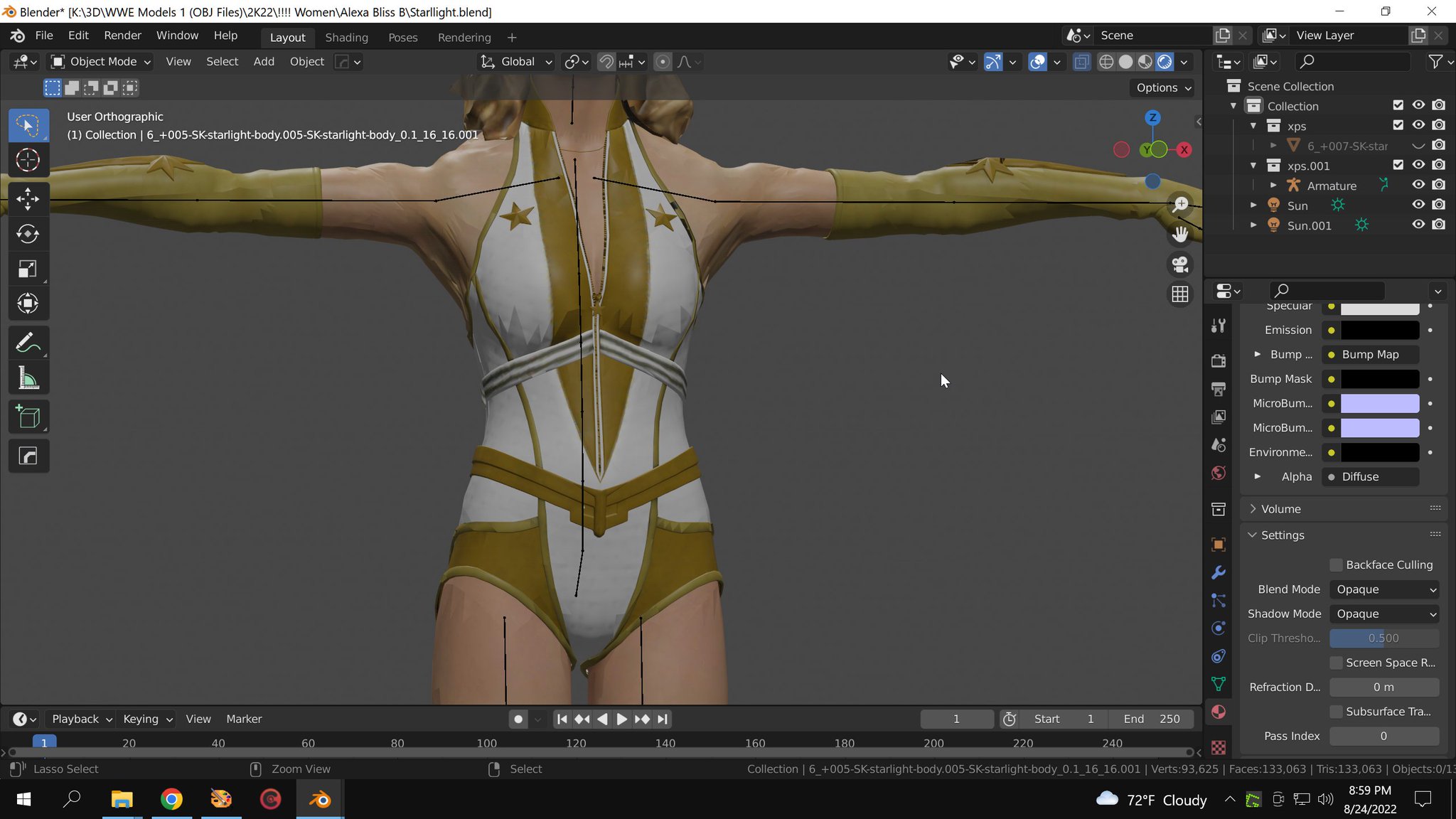Screen dimensions: 1456x819
Task: Open the Object Mode dropdown
Action: coord(101,62)
